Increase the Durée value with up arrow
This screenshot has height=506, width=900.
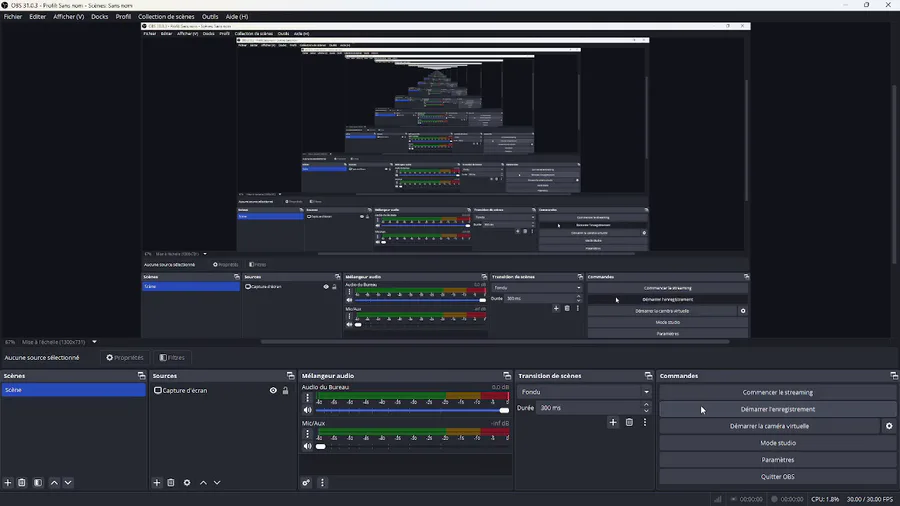coord(646,405)
